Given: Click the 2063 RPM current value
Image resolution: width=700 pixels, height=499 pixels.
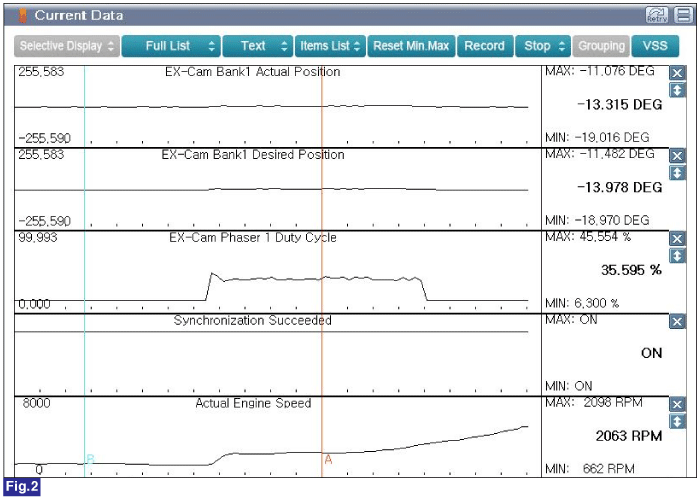Looking at the screenshot, I should coord(629,436).
